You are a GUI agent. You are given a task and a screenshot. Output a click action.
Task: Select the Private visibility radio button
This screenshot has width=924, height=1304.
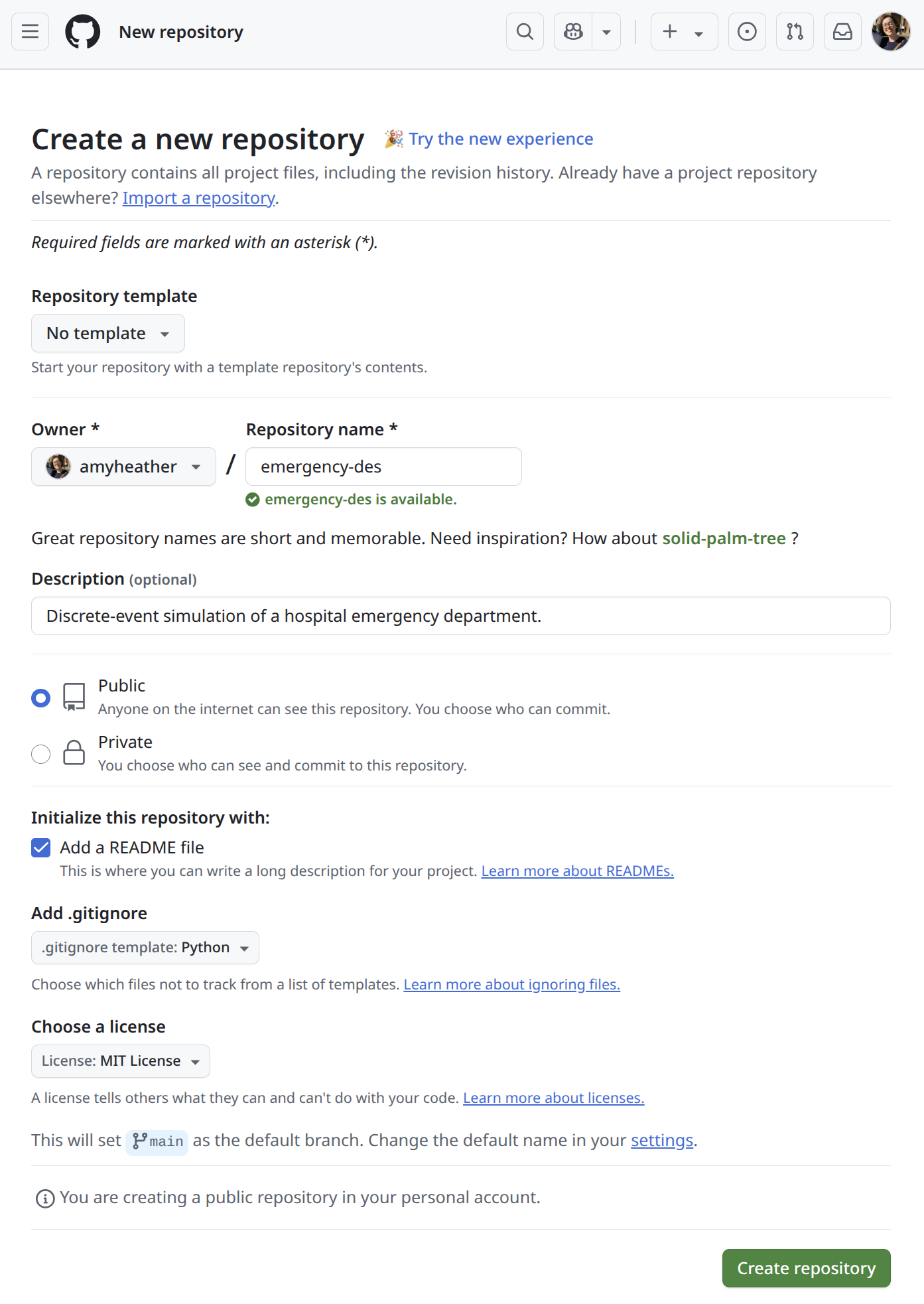click(x=41, y=755)
